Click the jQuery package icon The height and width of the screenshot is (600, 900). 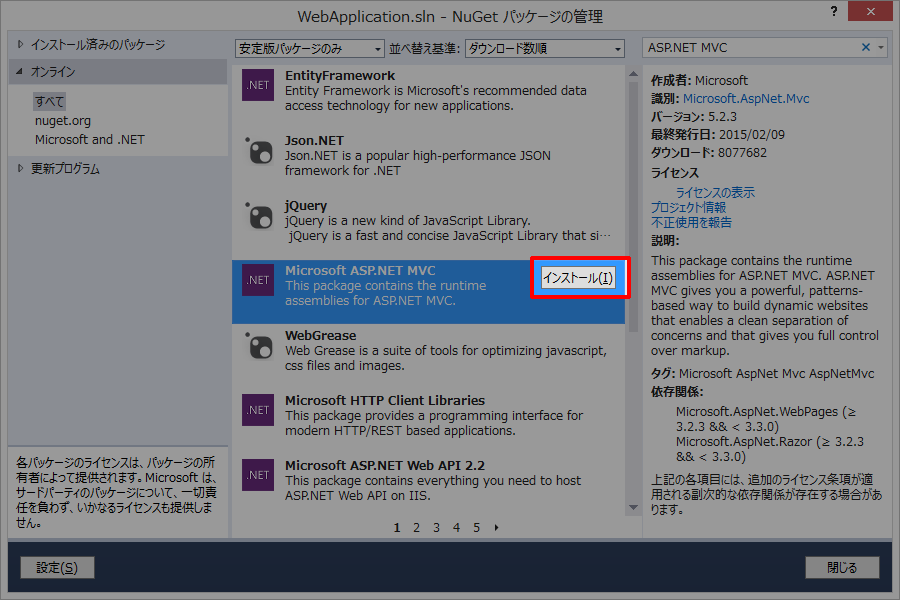(x=258, y=215)
